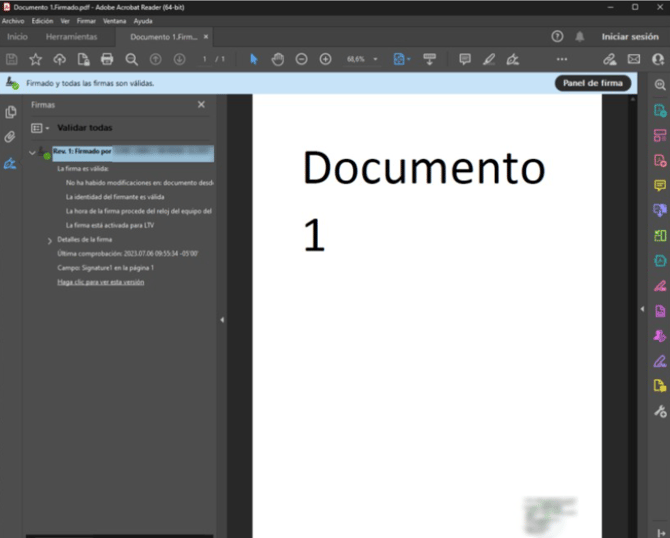Select the arrow selection tool
Viewport: 670px width, 538px height.
(x=253, y=59)
